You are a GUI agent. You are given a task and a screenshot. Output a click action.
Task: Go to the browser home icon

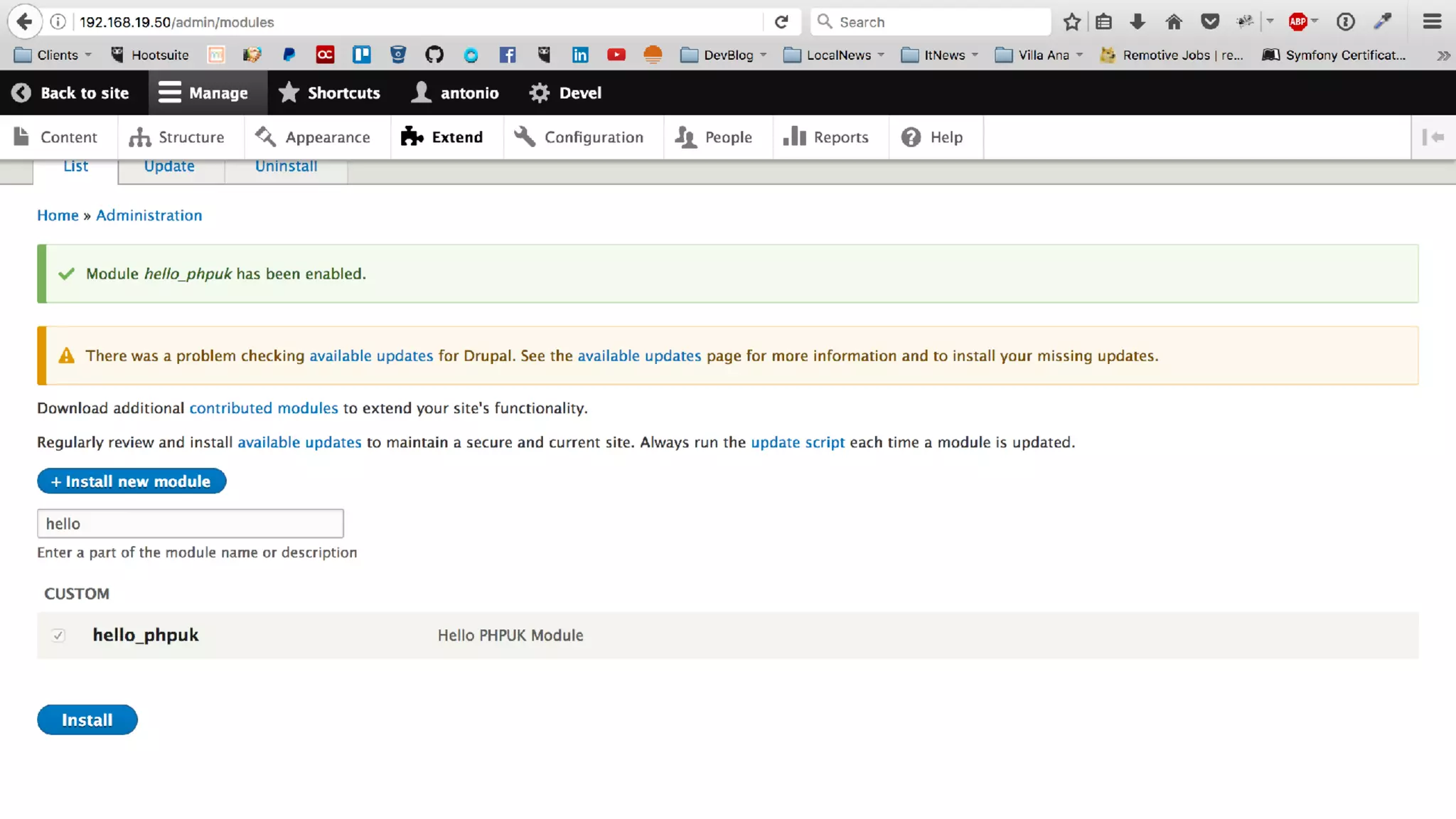tap(1174, 22)
